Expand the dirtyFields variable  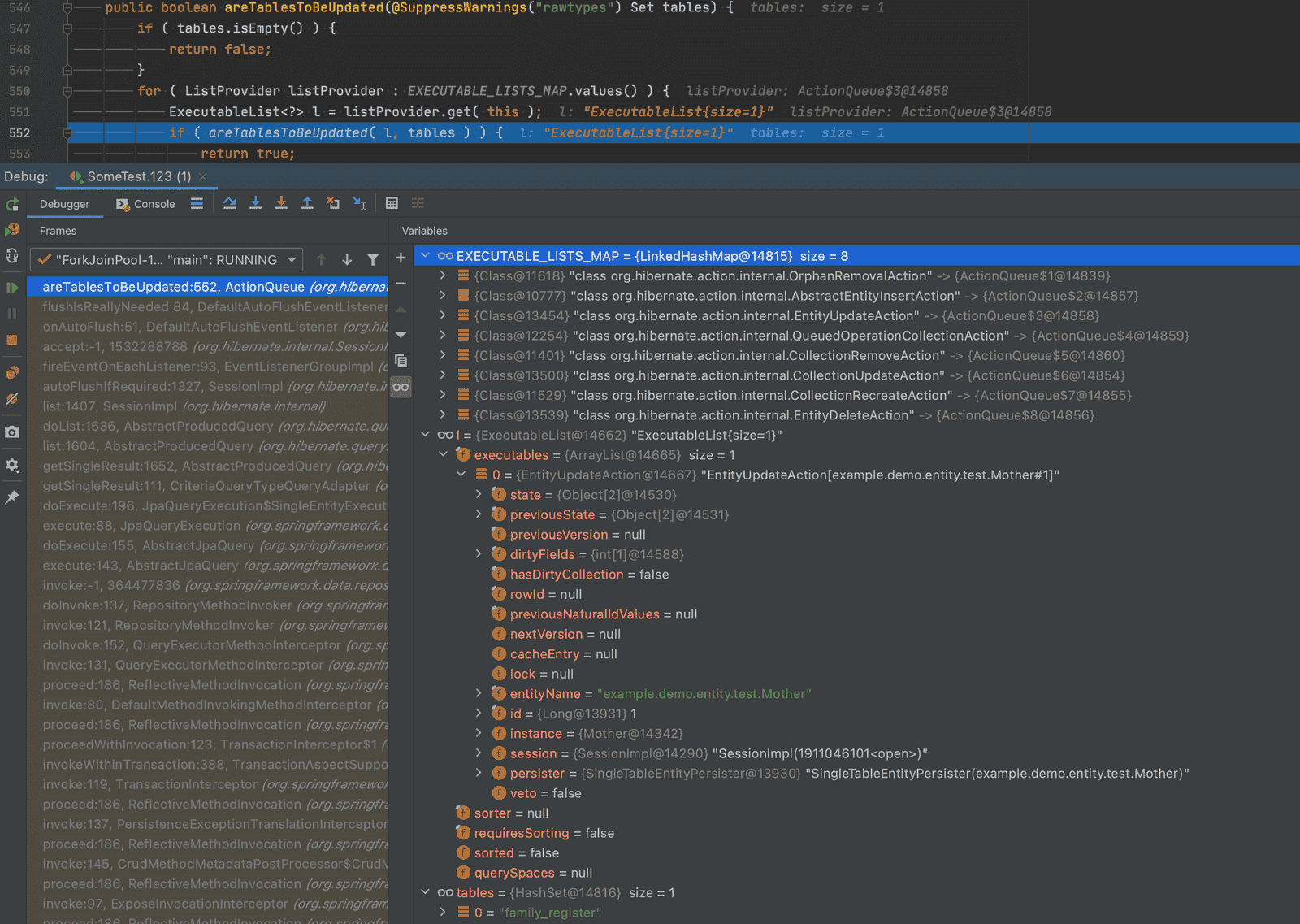tap(479, 554)
